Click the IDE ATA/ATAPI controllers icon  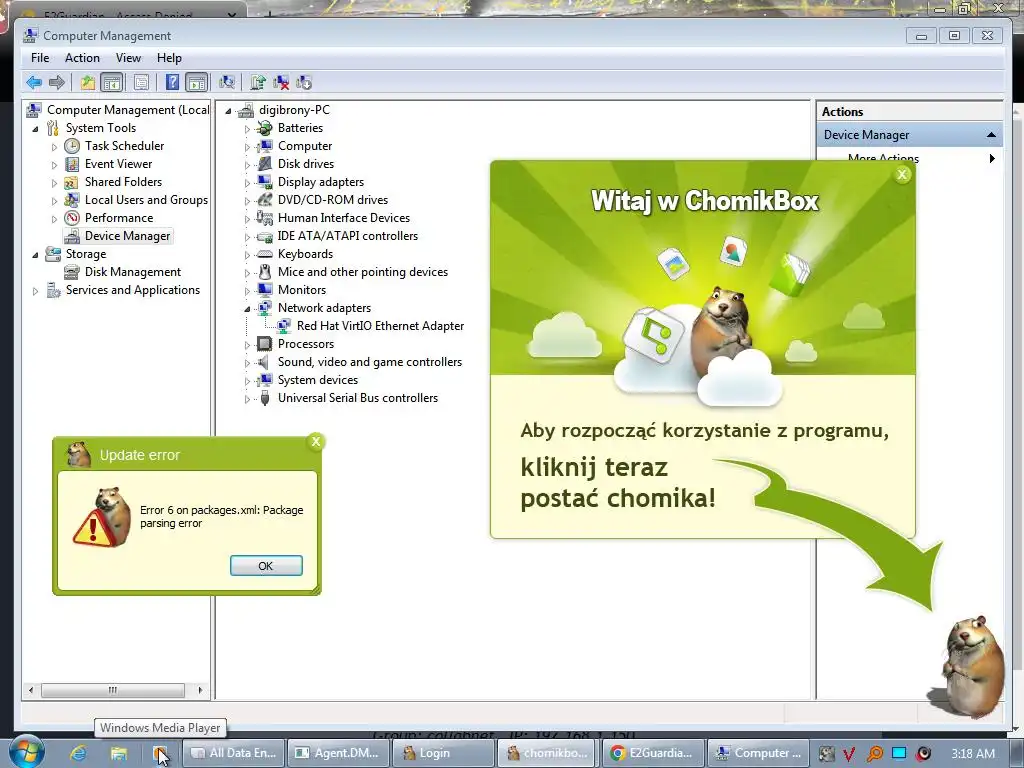coord(264,236)
